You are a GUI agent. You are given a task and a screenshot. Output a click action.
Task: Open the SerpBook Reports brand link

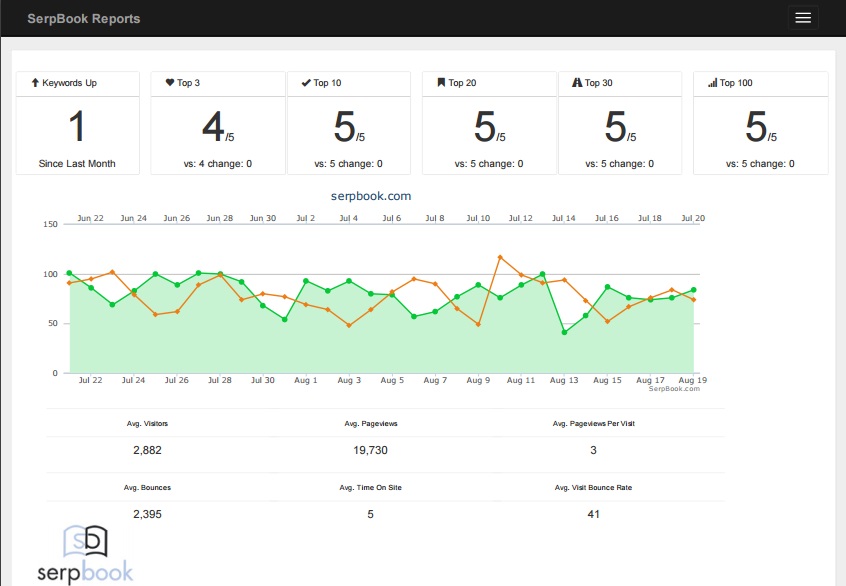[84, 18]
